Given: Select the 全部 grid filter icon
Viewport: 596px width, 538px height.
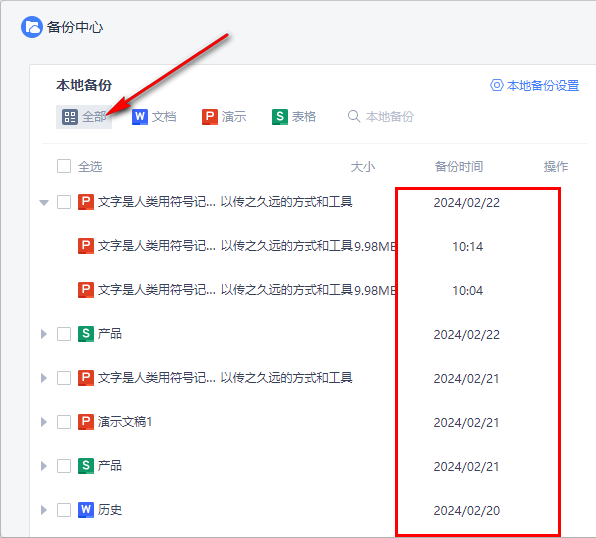Looking at the screenshot, I should click(x=70, y=117).
